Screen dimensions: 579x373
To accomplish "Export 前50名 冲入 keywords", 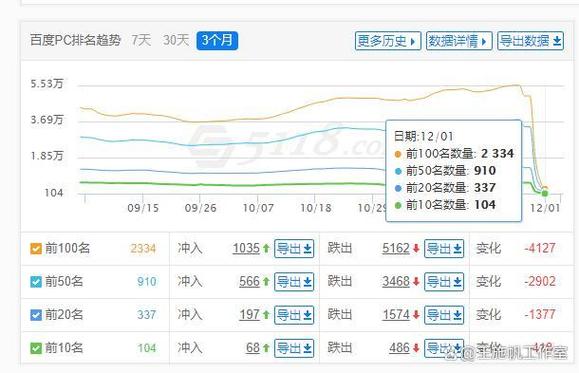I will click(294, 282).
